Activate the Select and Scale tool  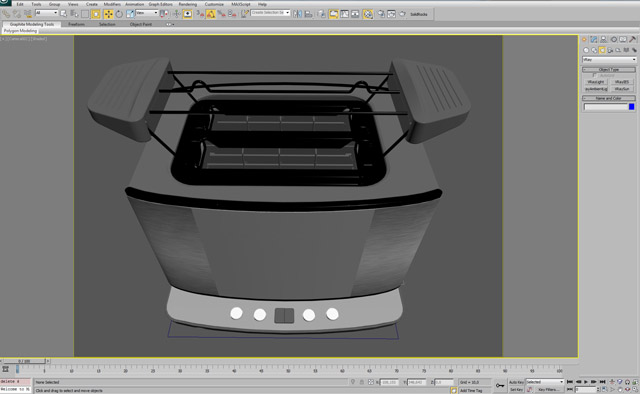pos(130,14)
